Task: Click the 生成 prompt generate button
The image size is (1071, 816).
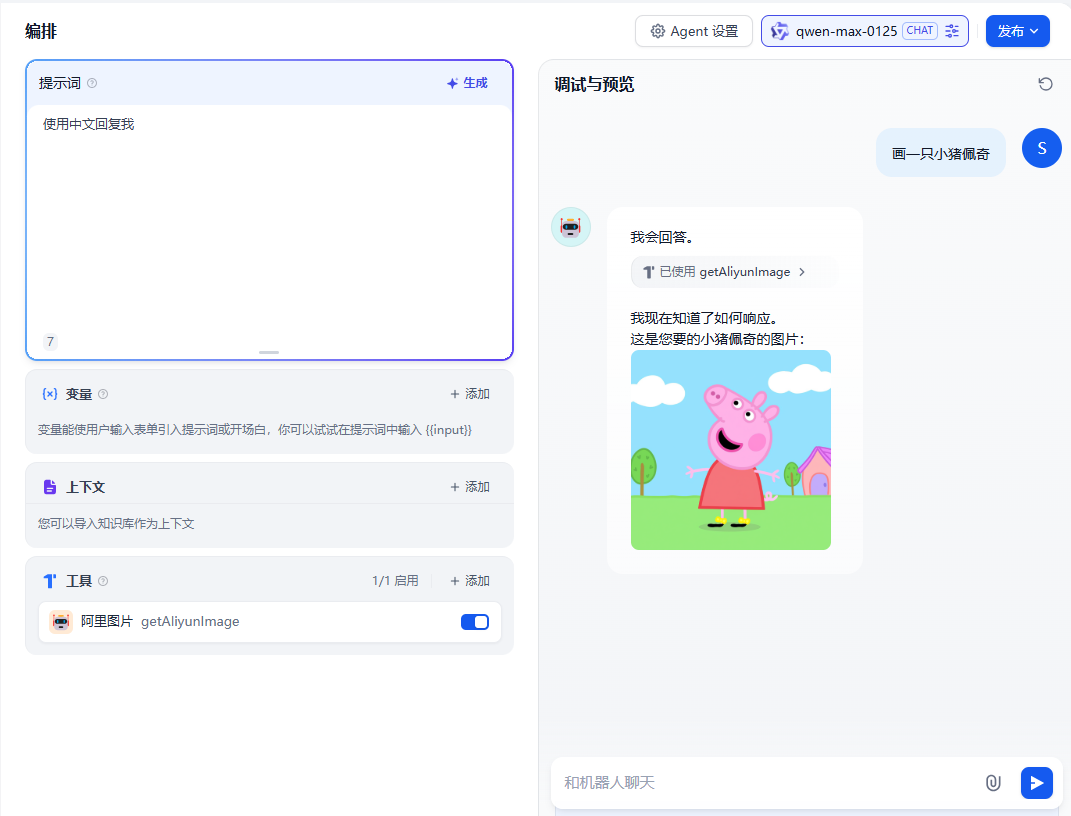Action: point(467,83)
